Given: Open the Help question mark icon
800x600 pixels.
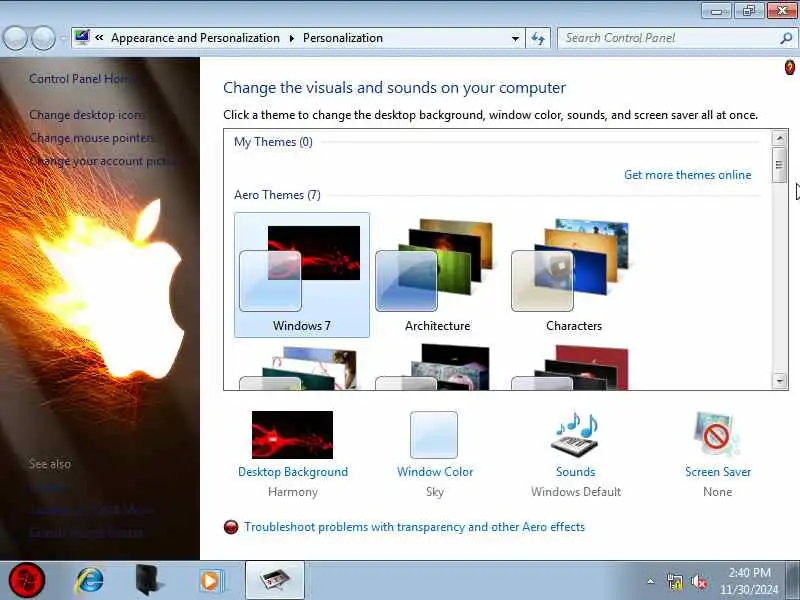Looking at the screenshot, I should coord(789,67).
